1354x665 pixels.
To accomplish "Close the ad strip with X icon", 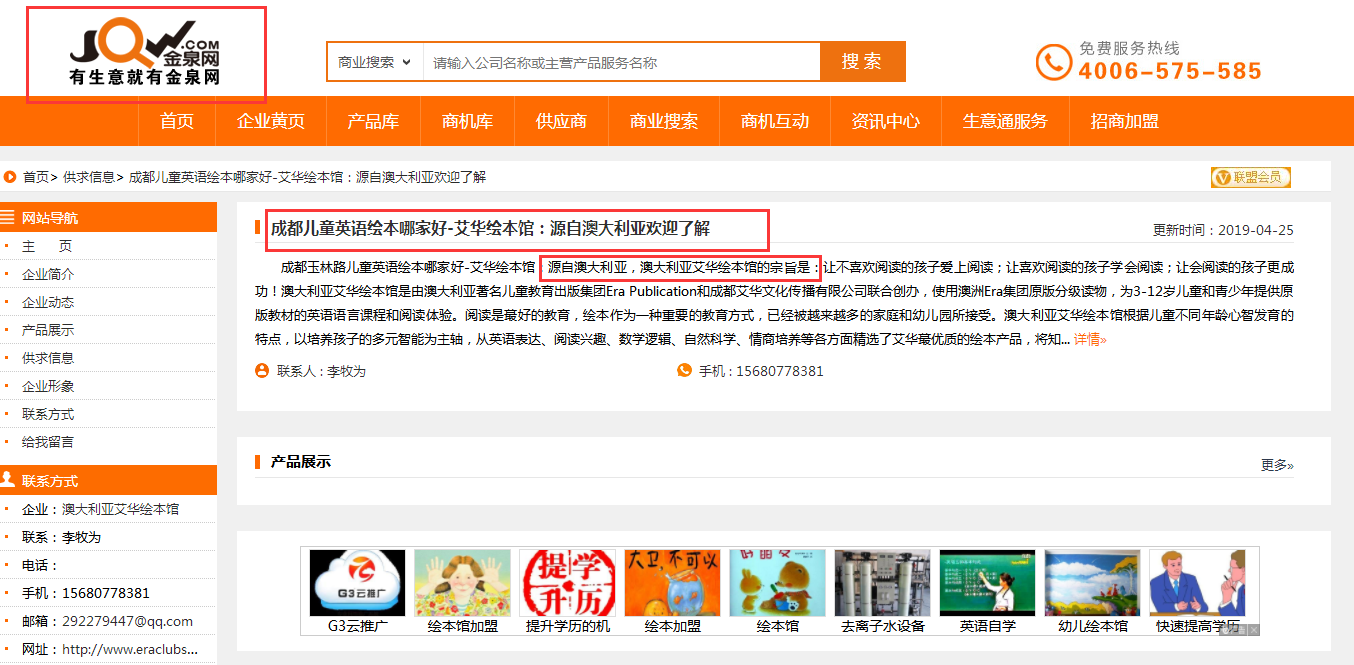I will point(1253,630).
